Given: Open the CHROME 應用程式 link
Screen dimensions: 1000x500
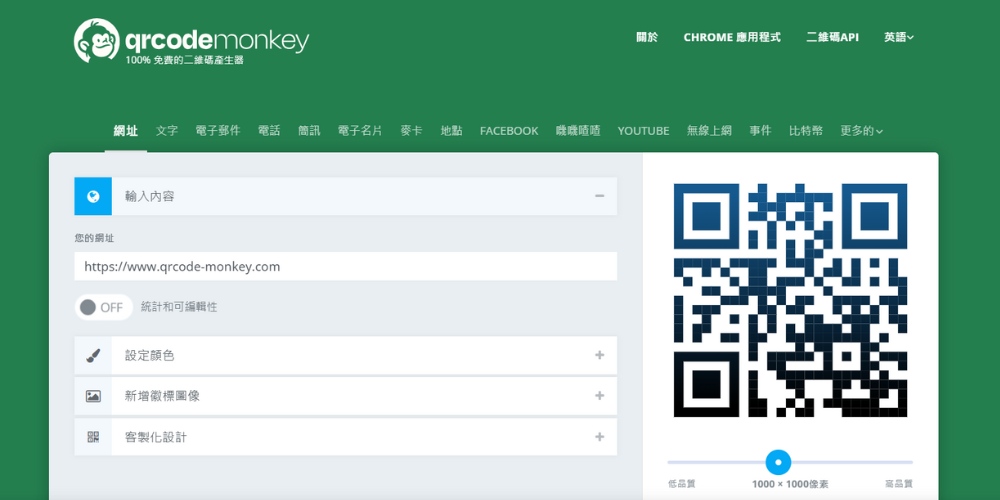Looking at the screenshot, I should 732,38.
